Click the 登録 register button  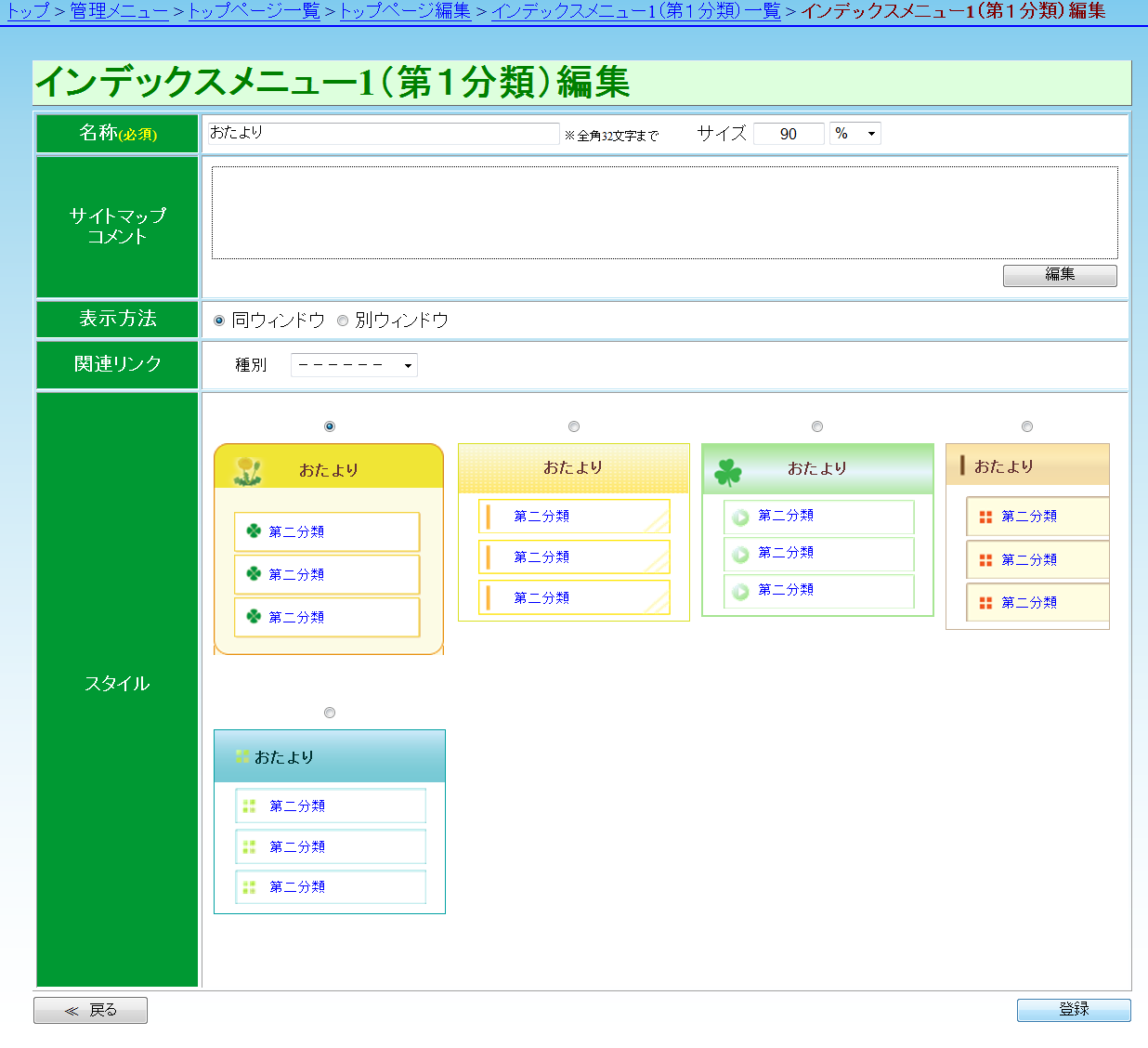click(x=1074, y=1010)
